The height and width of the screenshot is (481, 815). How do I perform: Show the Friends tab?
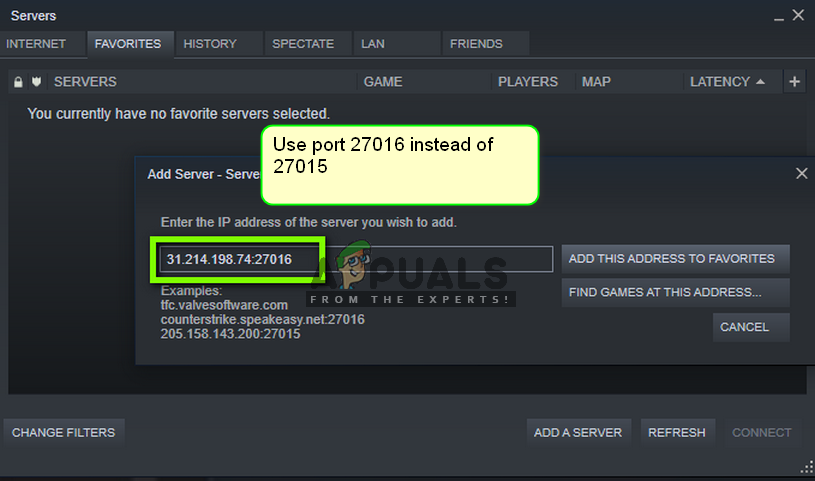(486, 44)
